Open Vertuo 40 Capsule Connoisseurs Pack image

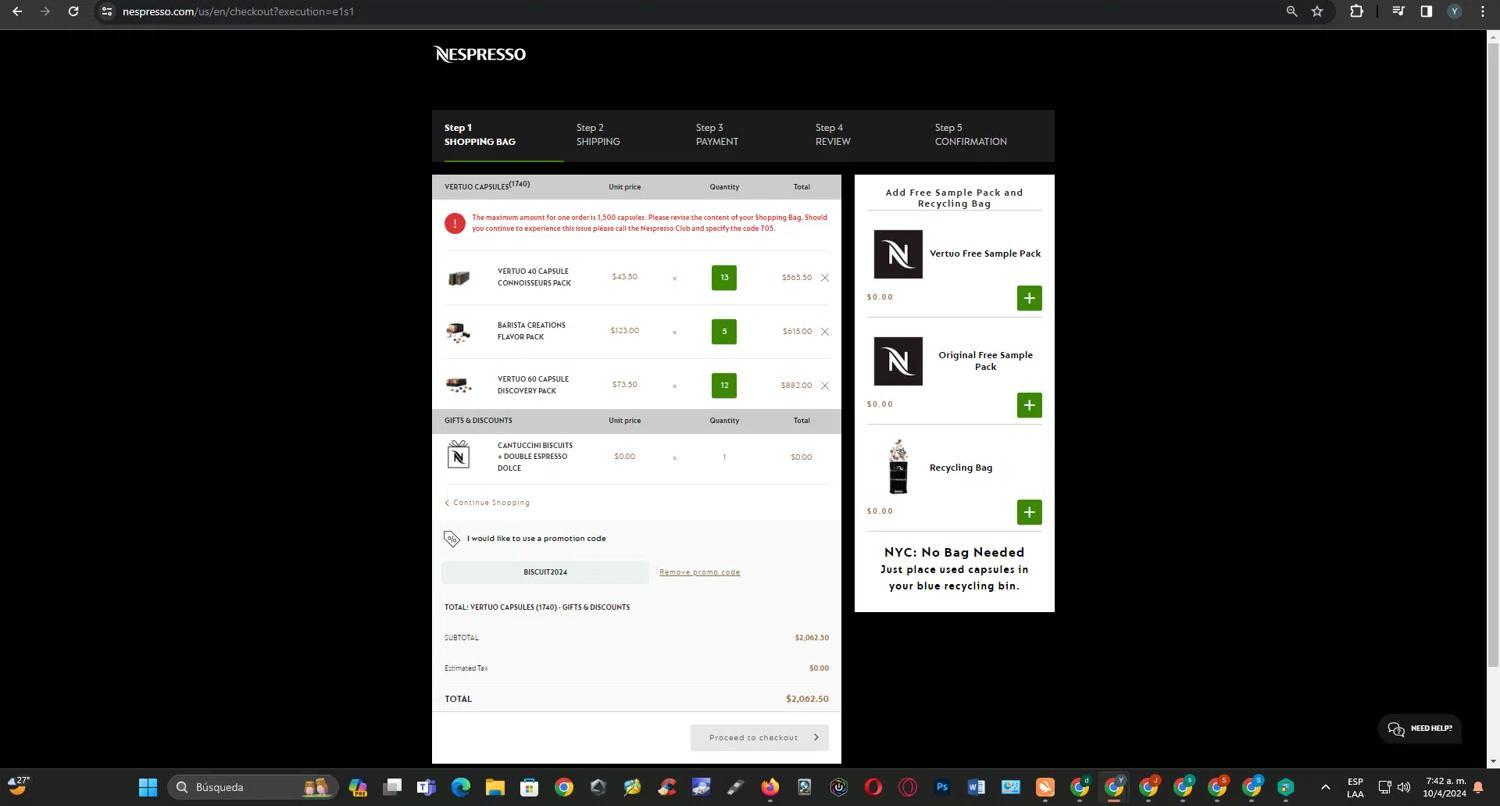pyautogui.click(x=458, y=278)
